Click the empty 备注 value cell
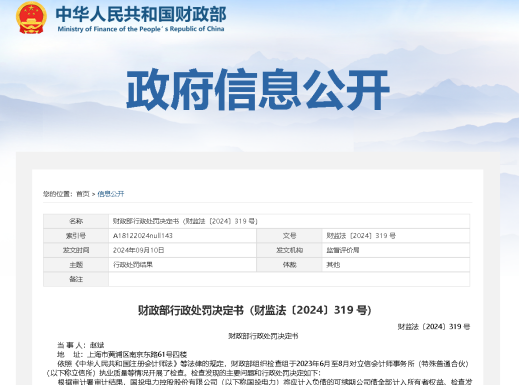This screenshot has height=385, width=519. tap(289, 279)
